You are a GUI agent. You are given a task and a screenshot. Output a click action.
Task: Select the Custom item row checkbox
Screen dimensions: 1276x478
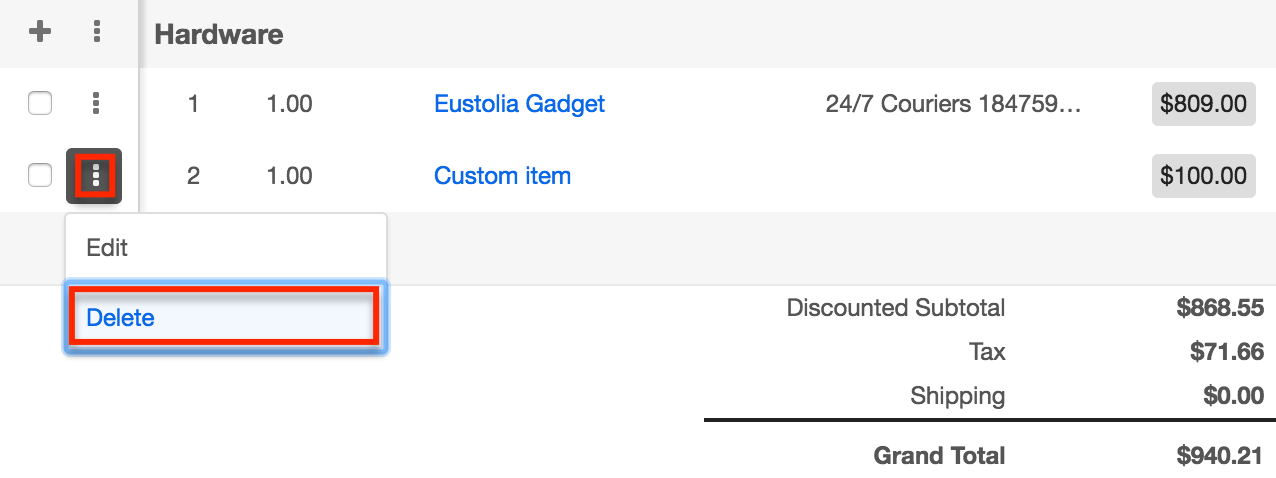pos(39,176)
